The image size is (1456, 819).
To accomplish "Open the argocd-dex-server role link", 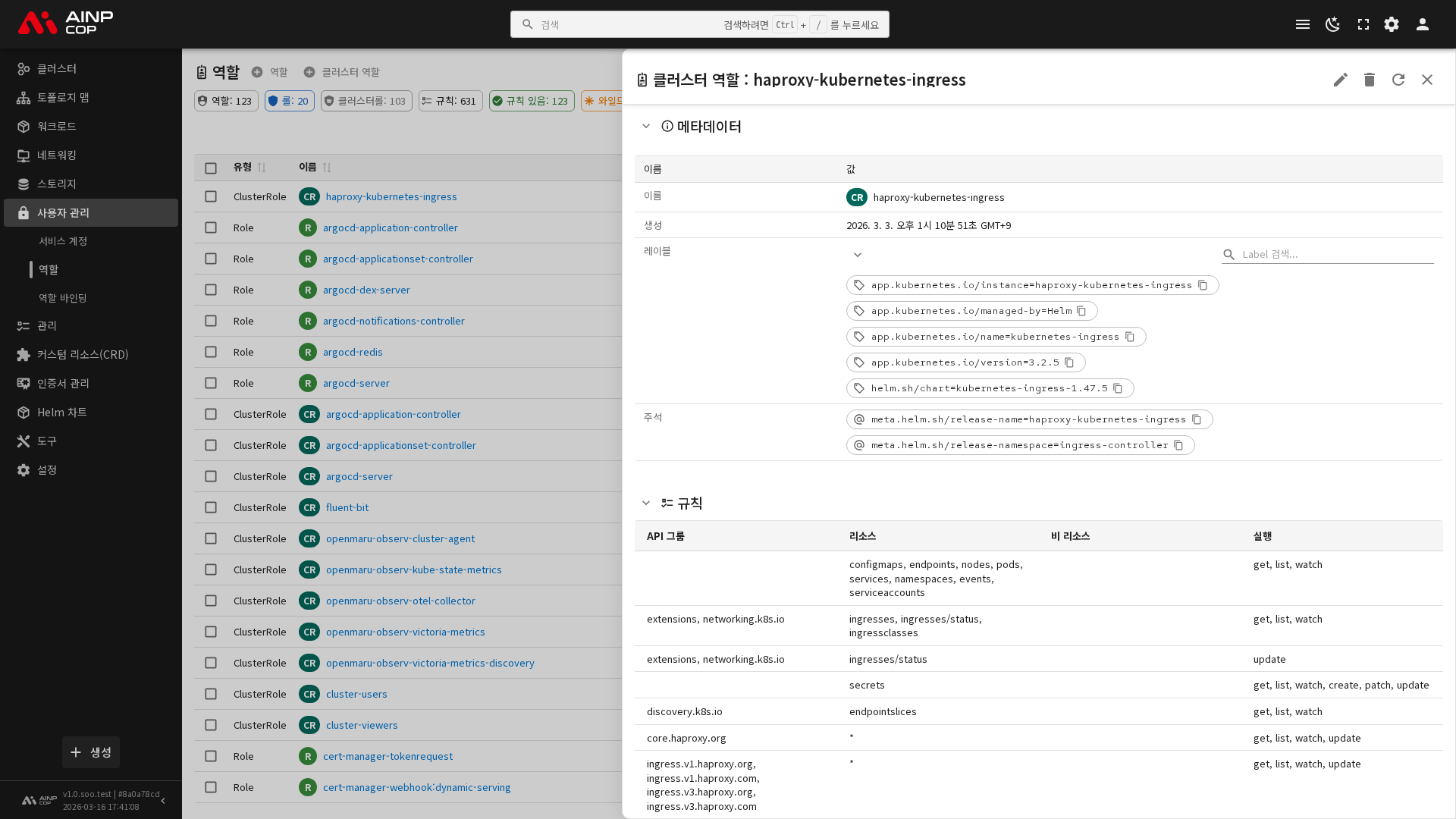I will click(x=366, y=290).
